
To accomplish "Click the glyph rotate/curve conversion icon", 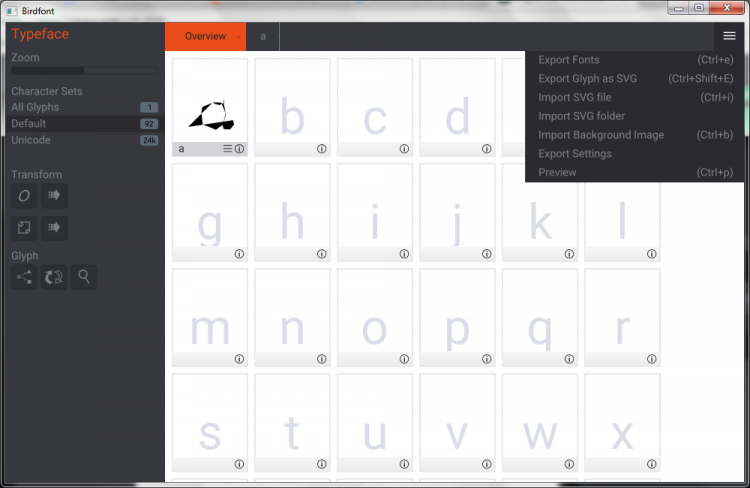I will (54, 277).
